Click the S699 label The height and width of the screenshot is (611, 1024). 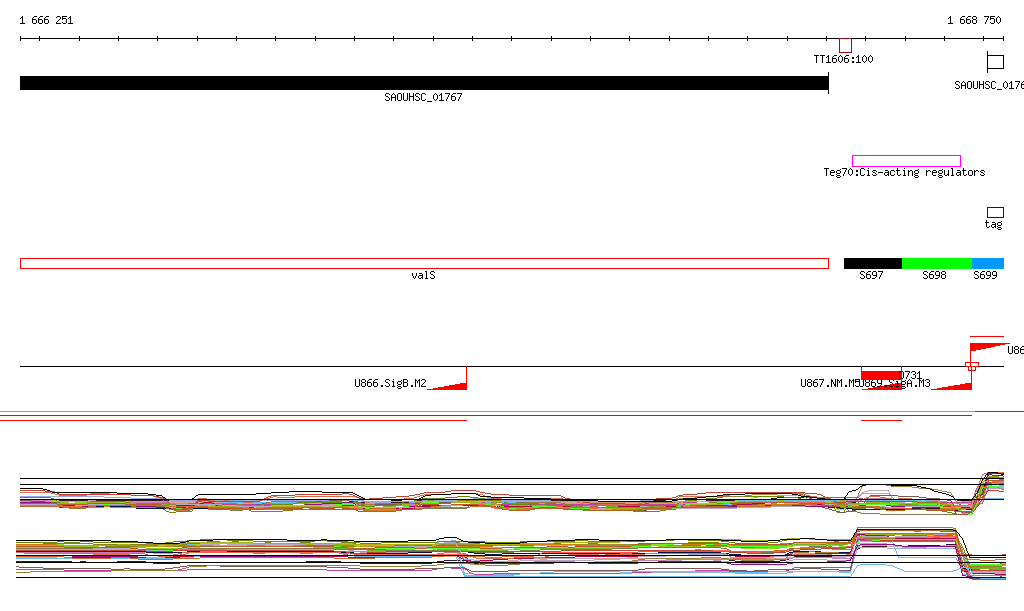point(985,275)
